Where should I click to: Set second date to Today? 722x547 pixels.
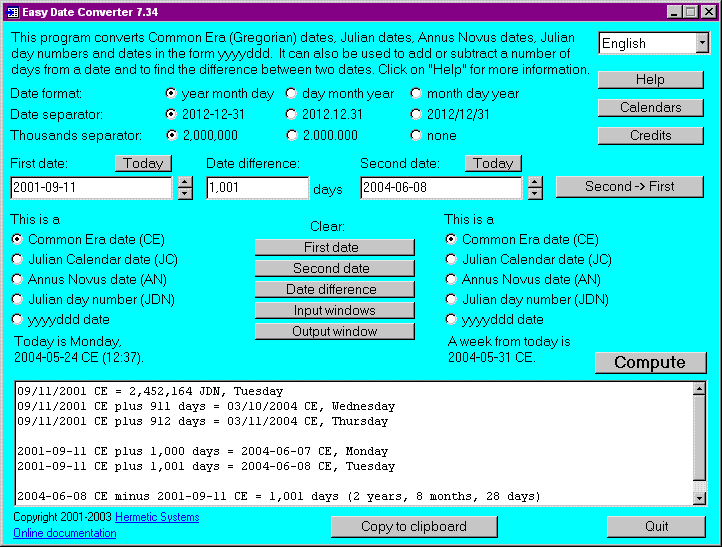(x=493, y=163)
